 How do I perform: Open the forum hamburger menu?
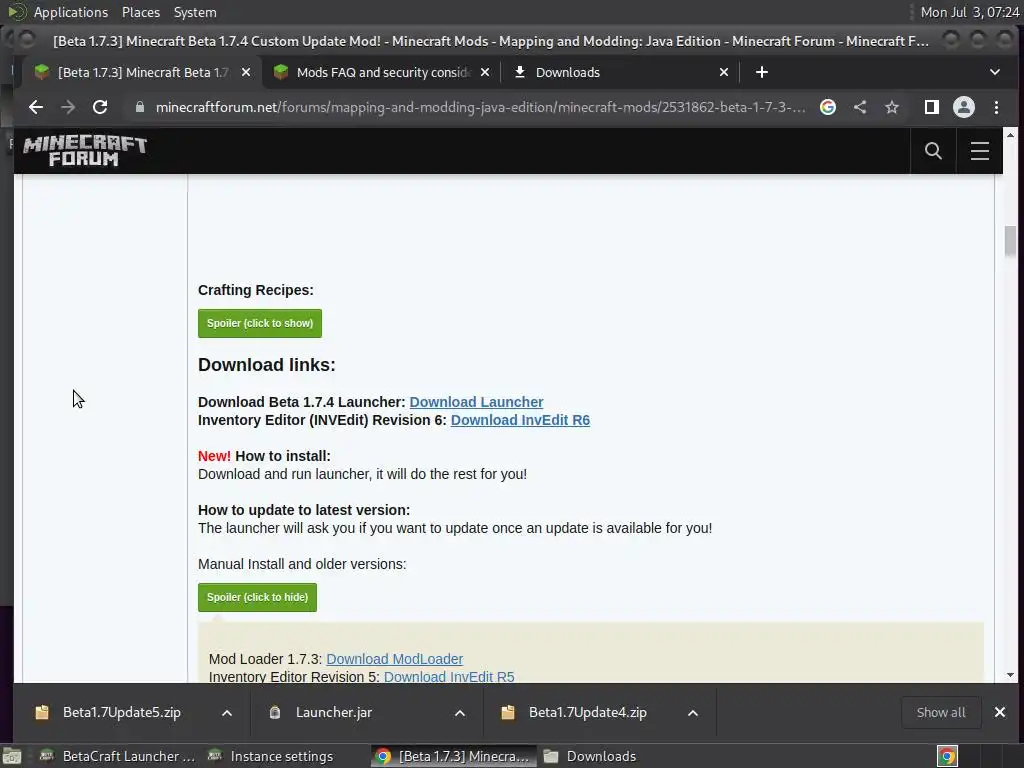(x=980, y=151)
